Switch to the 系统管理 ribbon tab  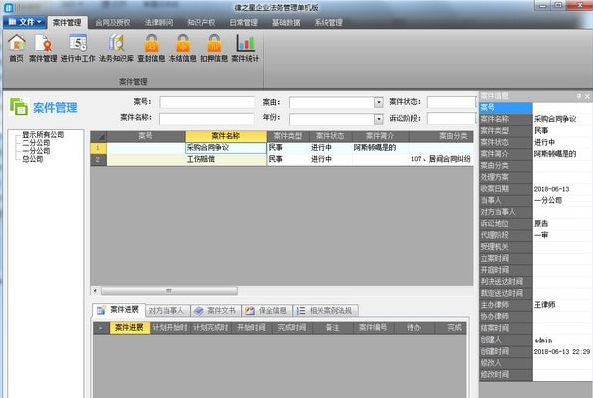[328, 23]
